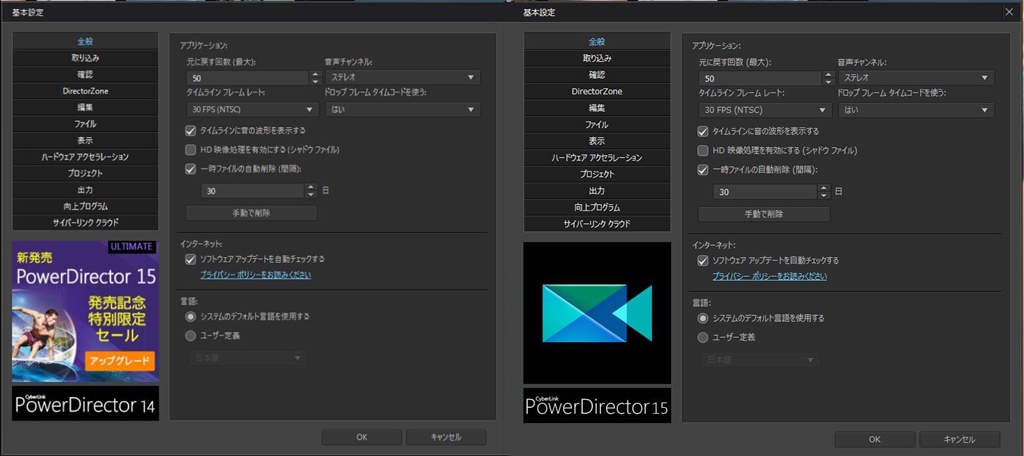This screenshot has height=456, width=1024.
Task: Uncheck ソフトウェア アップデート自動チェック in PowerDirector 15 window
Action: click(x=703, y=261)
